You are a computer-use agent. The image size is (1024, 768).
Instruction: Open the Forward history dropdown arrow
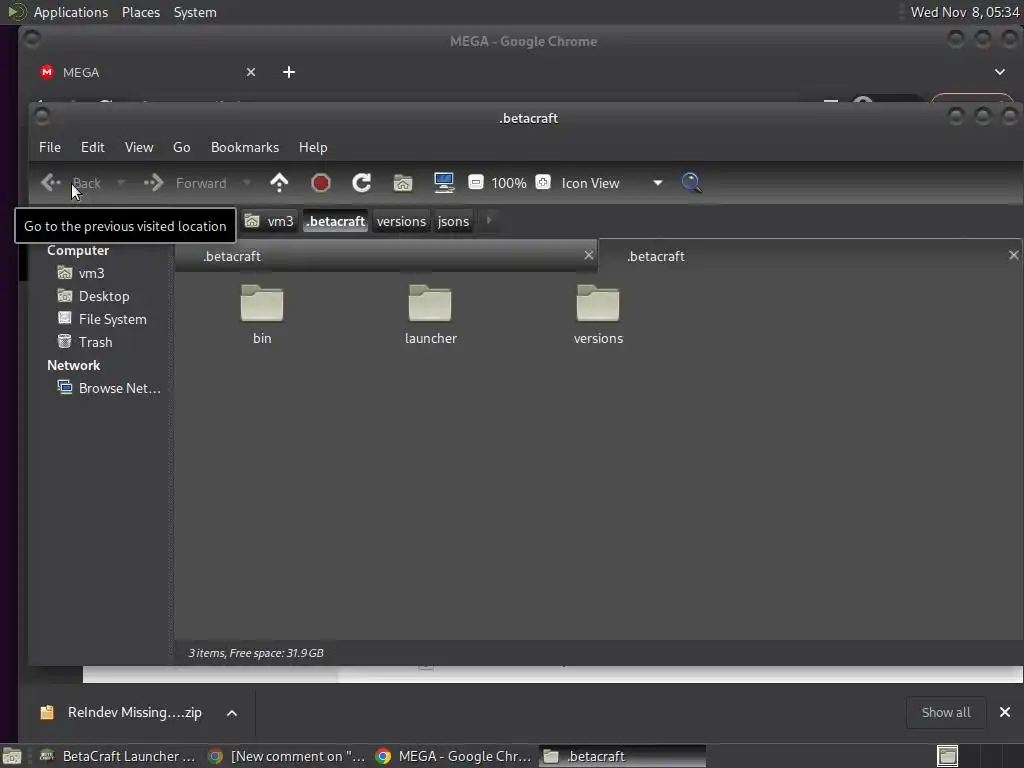coord(247,183)
